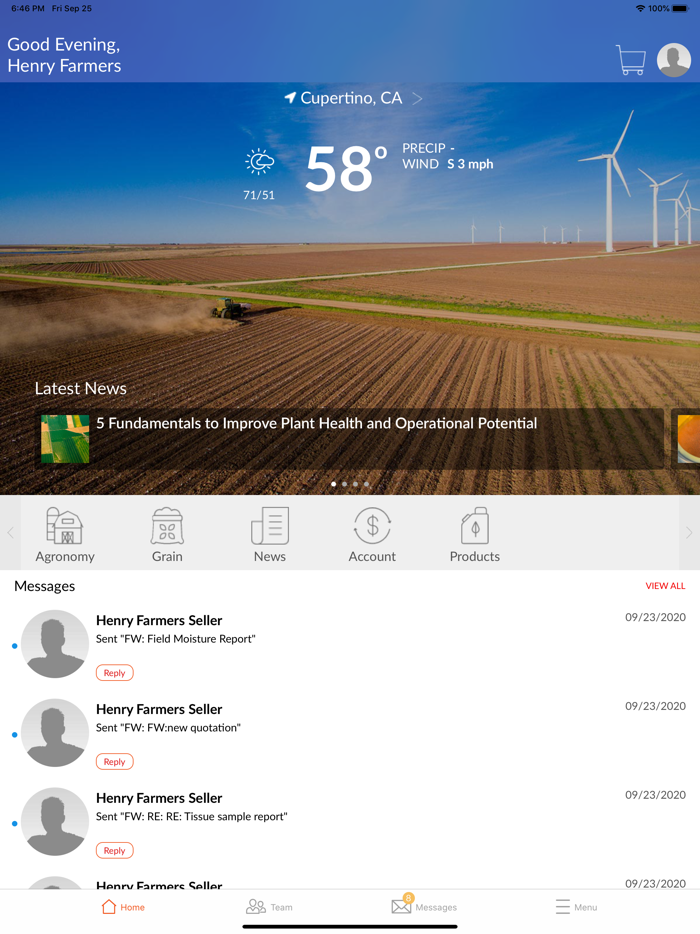The image size is (700, 934).
Task: Show more shortcuts with right chevron
Action: 689,533
